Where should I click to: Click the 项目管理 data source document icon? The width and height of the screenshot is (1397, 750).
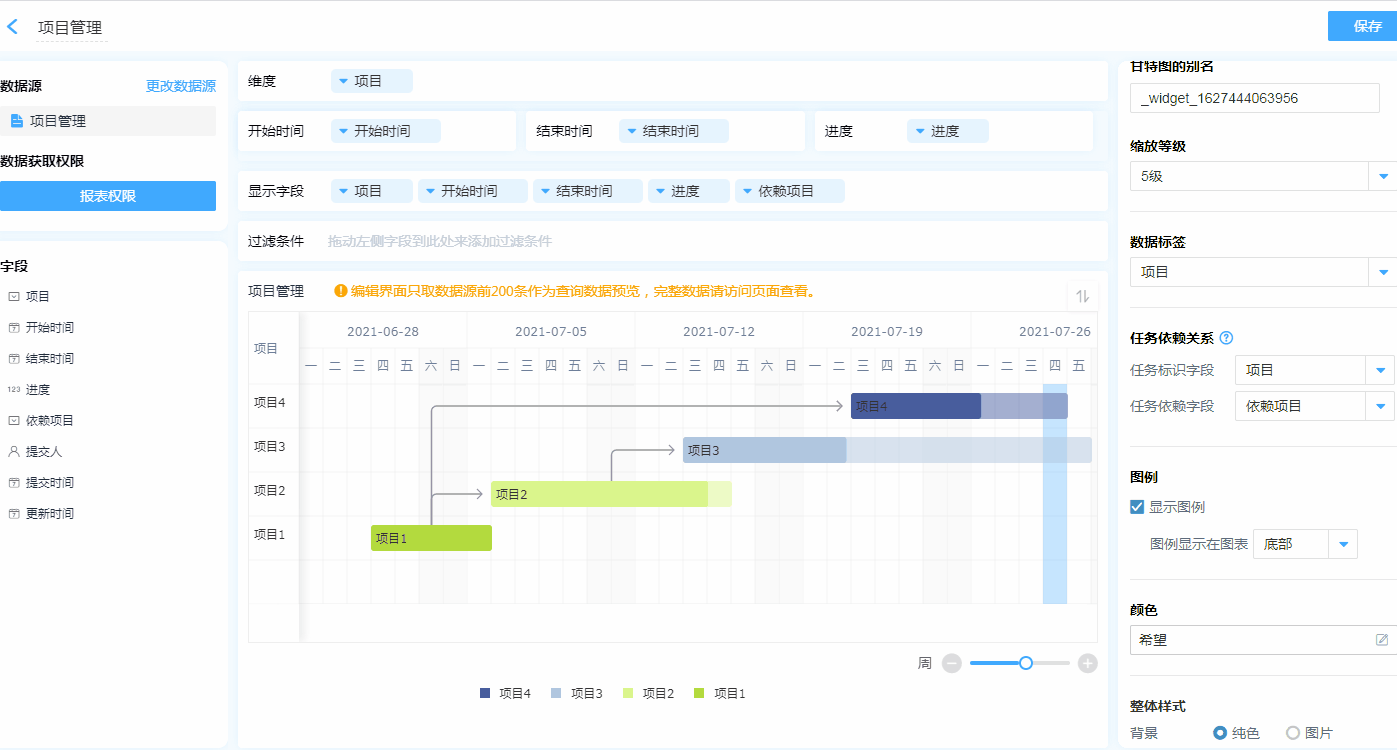click(16, 121)
